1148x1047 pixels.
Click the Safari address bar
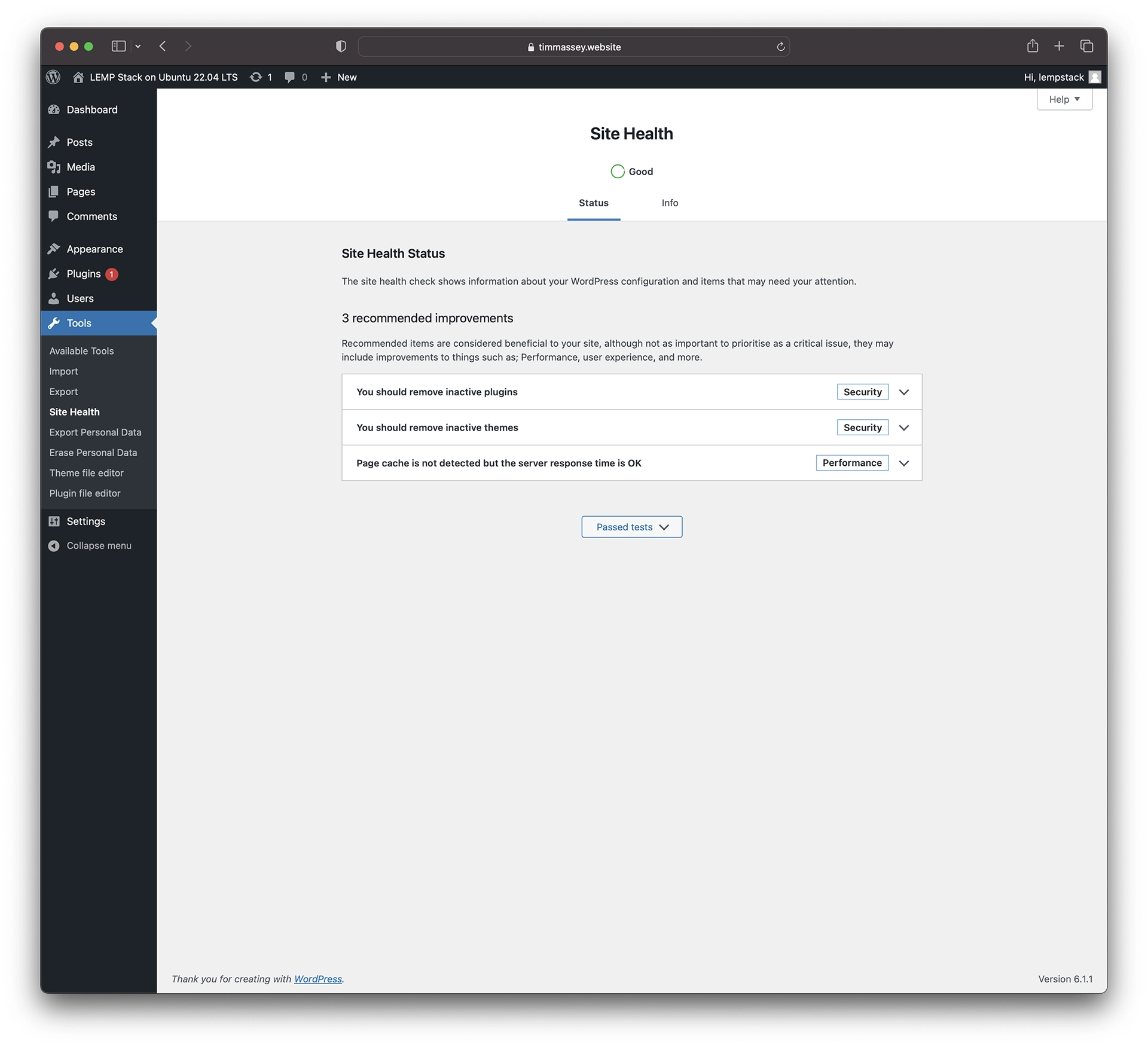(573, 47)
